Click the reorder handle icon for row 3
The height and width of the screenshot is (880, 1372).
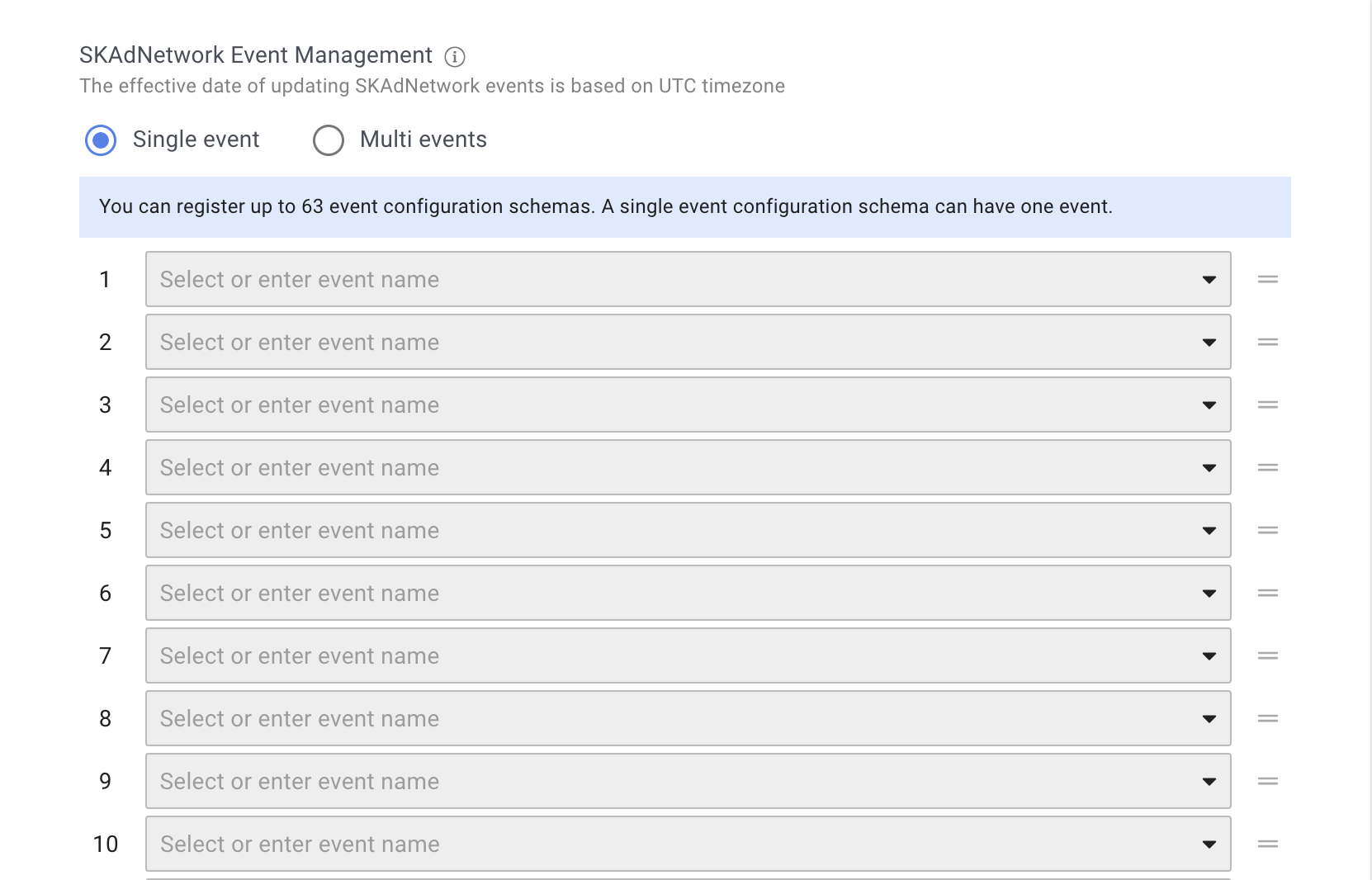(1268, 405)
